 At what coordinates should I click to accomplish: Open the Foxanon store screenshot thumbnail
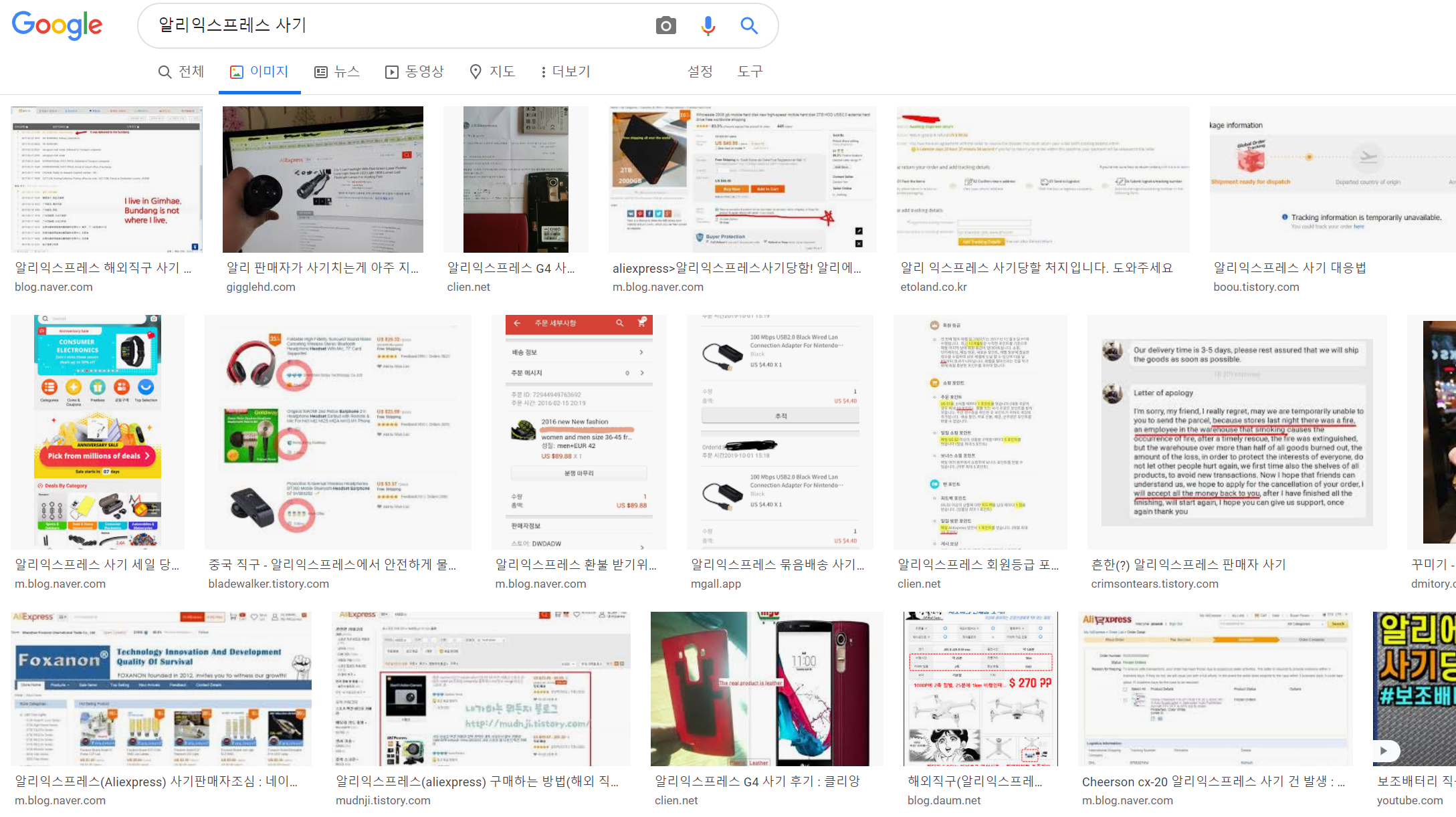tap(161, 689)
